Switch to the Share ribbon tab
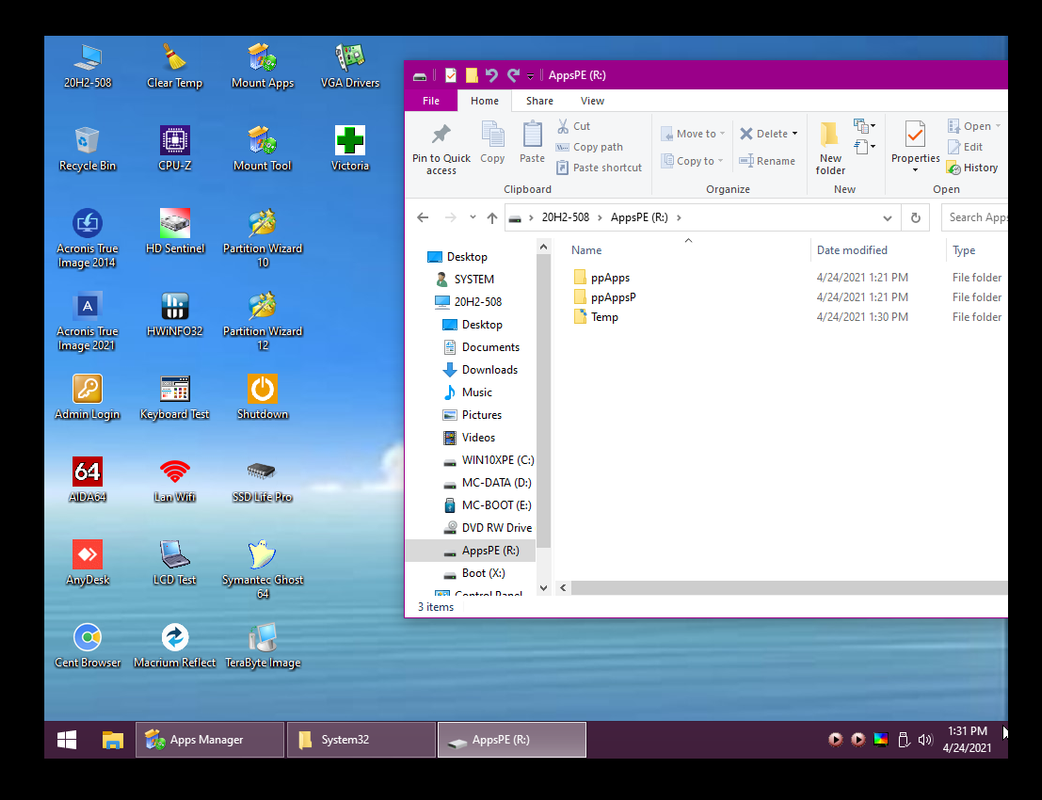This screenshot has width=1042, height=800. point(539,101)
